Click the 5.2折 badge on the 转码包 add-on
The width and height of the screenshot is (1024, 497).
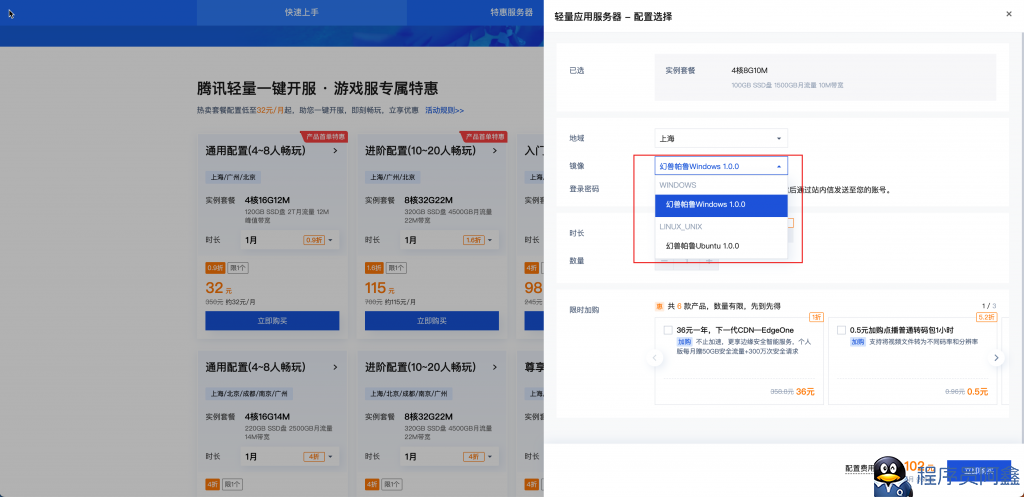985,317
